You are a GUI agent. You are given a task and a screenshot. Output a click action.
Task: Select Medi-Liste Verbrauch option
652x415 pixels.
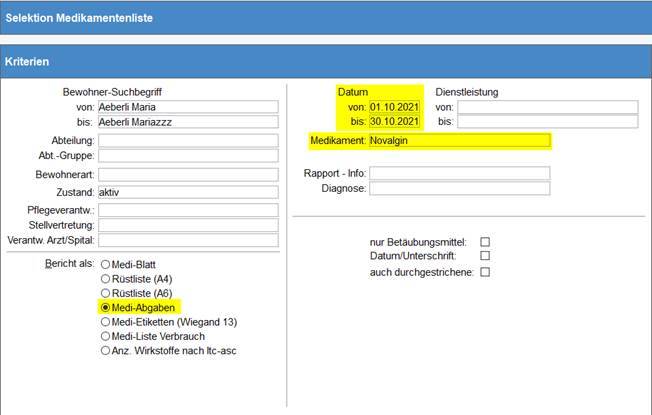click(105, 336)
